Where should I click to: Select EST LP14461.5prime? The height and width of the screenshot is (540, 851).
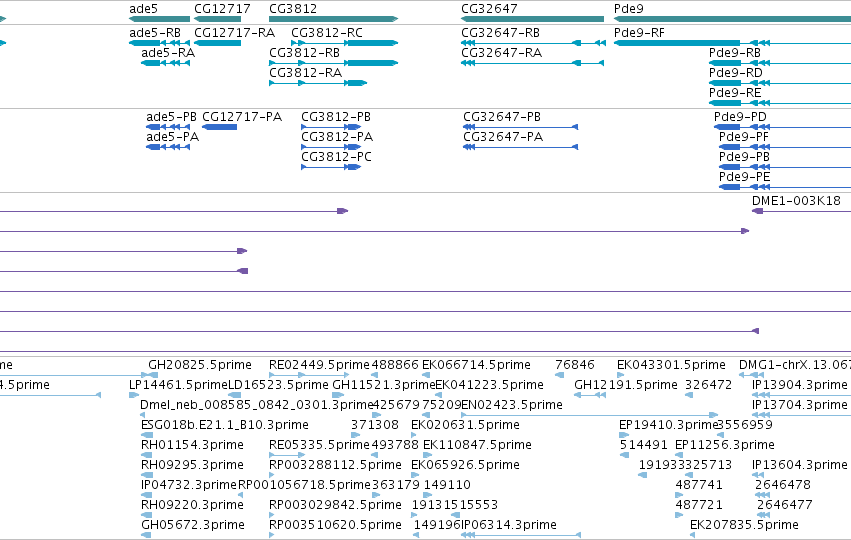tap(179, 385)
